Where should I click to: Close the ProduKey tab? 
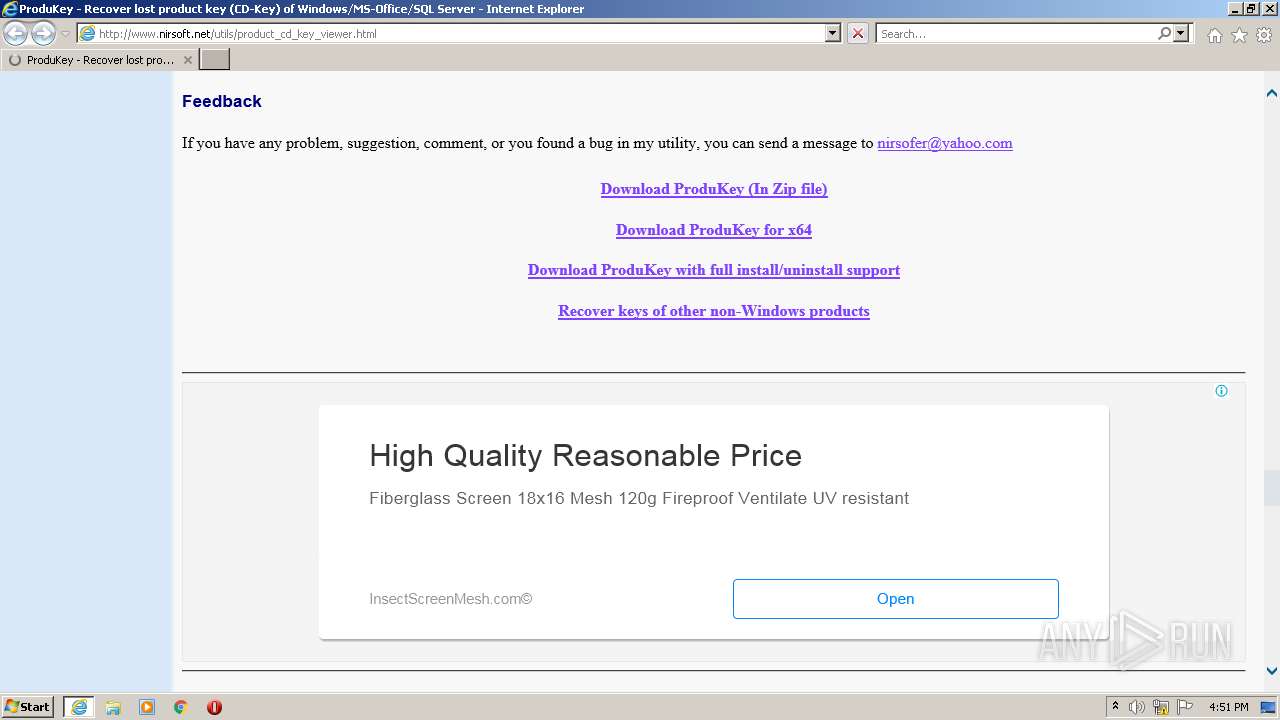pos(188,60)
